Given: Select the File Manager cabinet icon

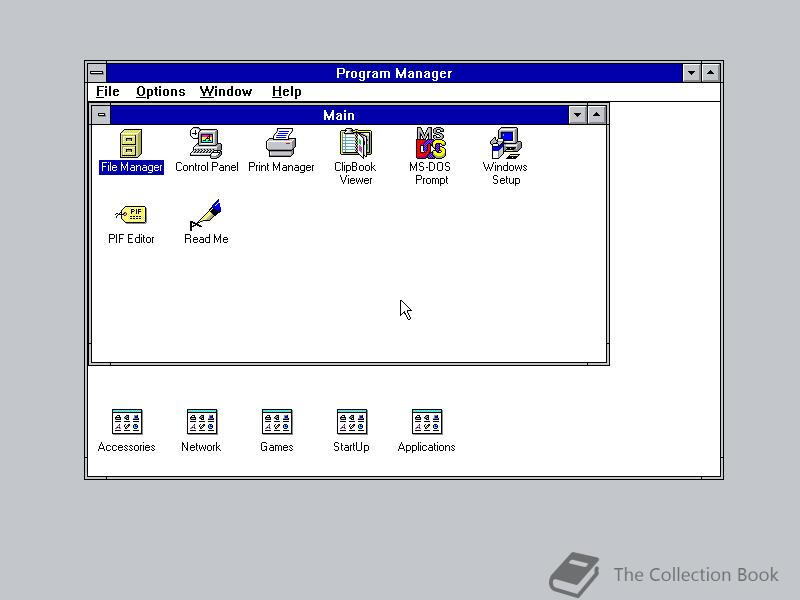Looking at the screenshot, I should [x=131, y=143].
